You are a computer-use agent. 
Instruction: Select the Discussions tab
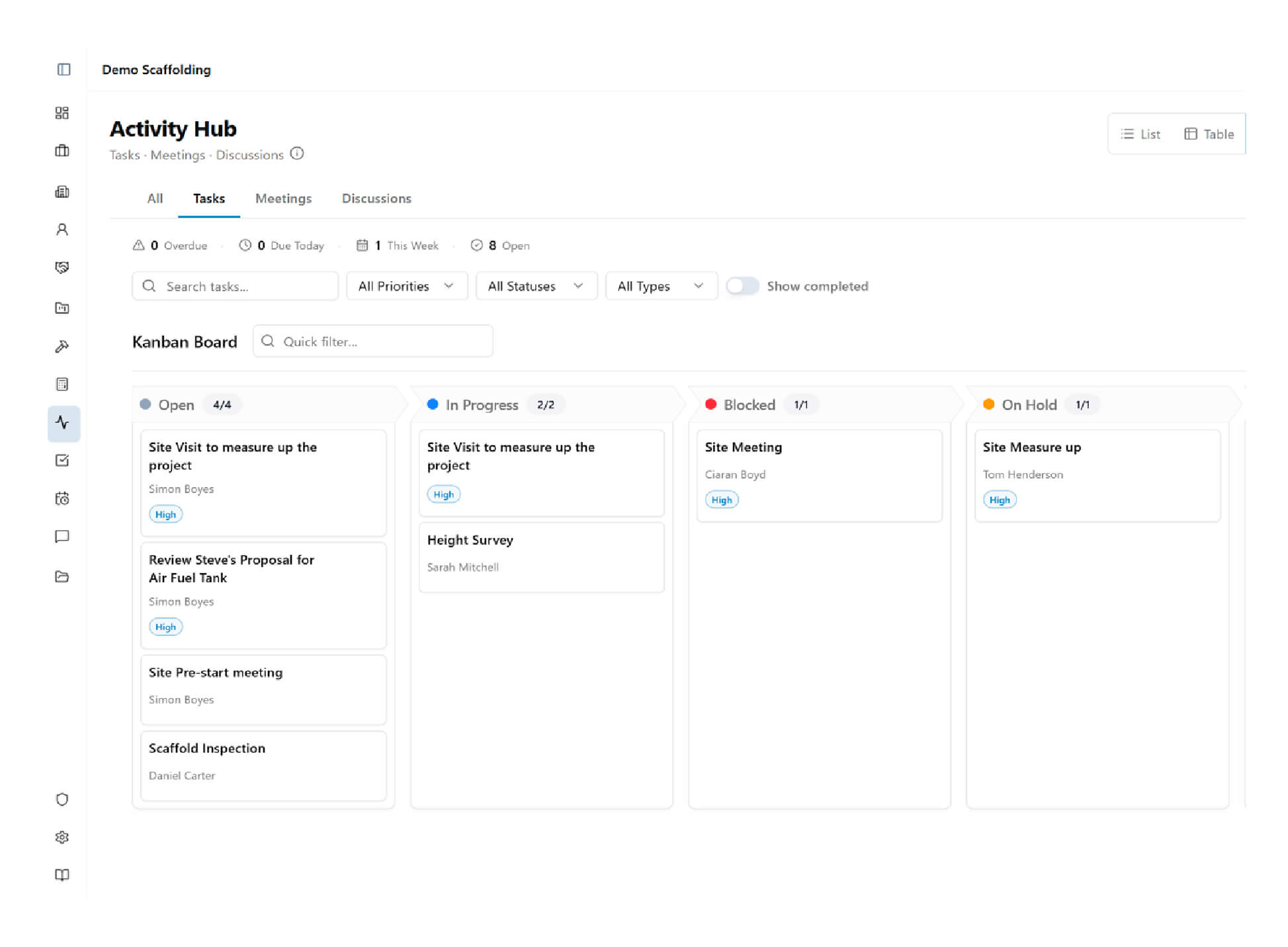coord(376,199)
